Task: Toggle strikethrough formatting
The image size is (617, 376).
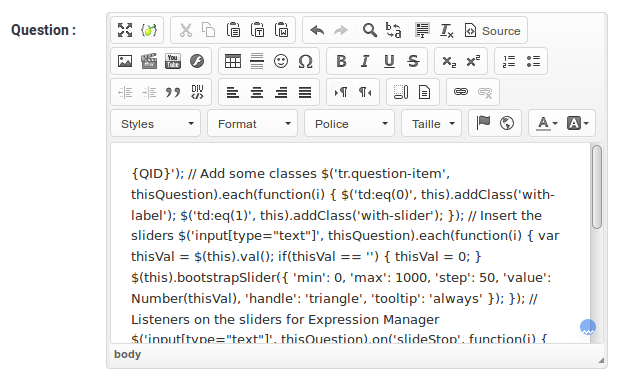Action: [x=413, y=61]
